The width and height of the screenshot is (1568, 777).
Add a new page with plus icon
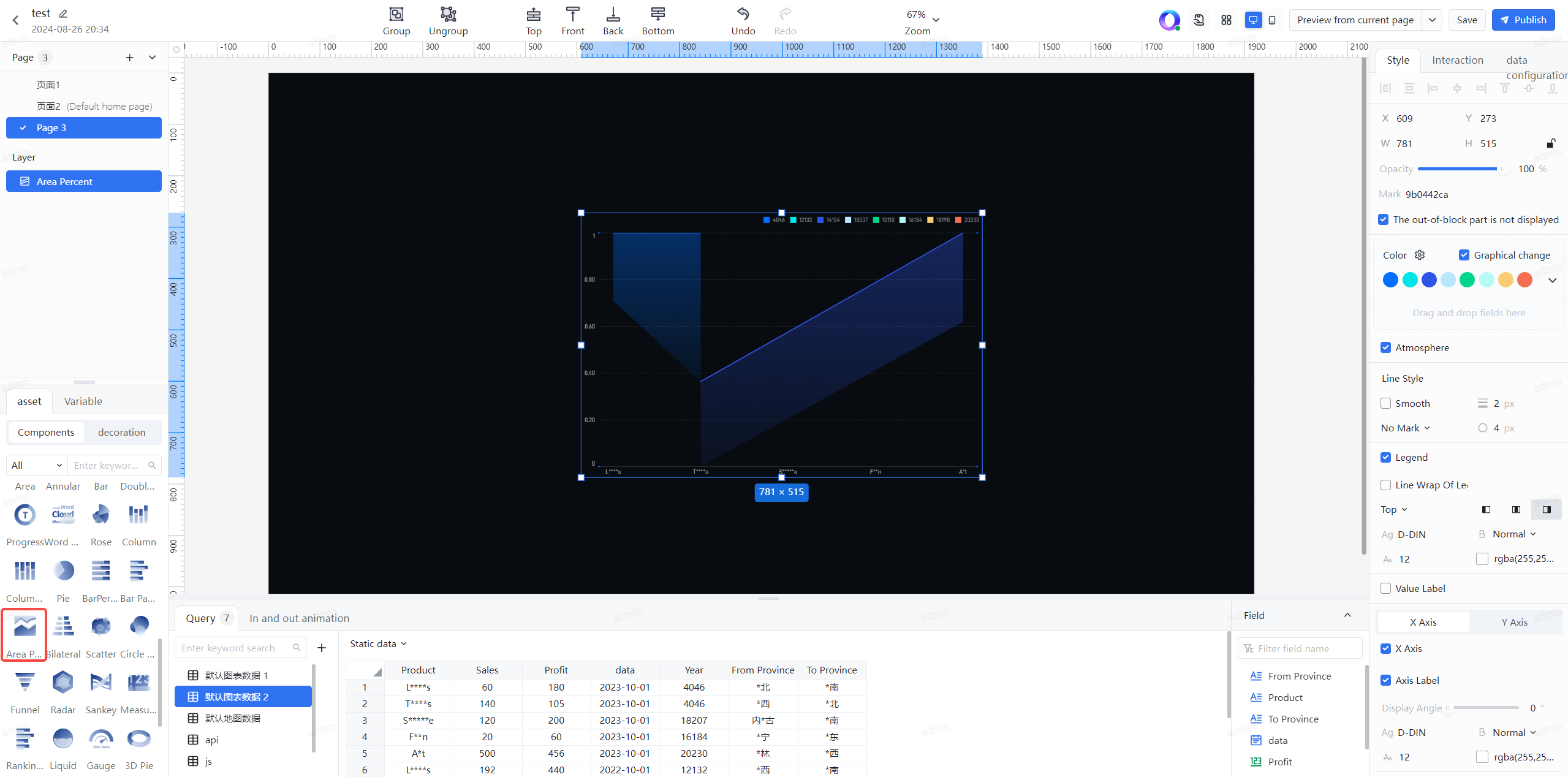coord(129,58)
